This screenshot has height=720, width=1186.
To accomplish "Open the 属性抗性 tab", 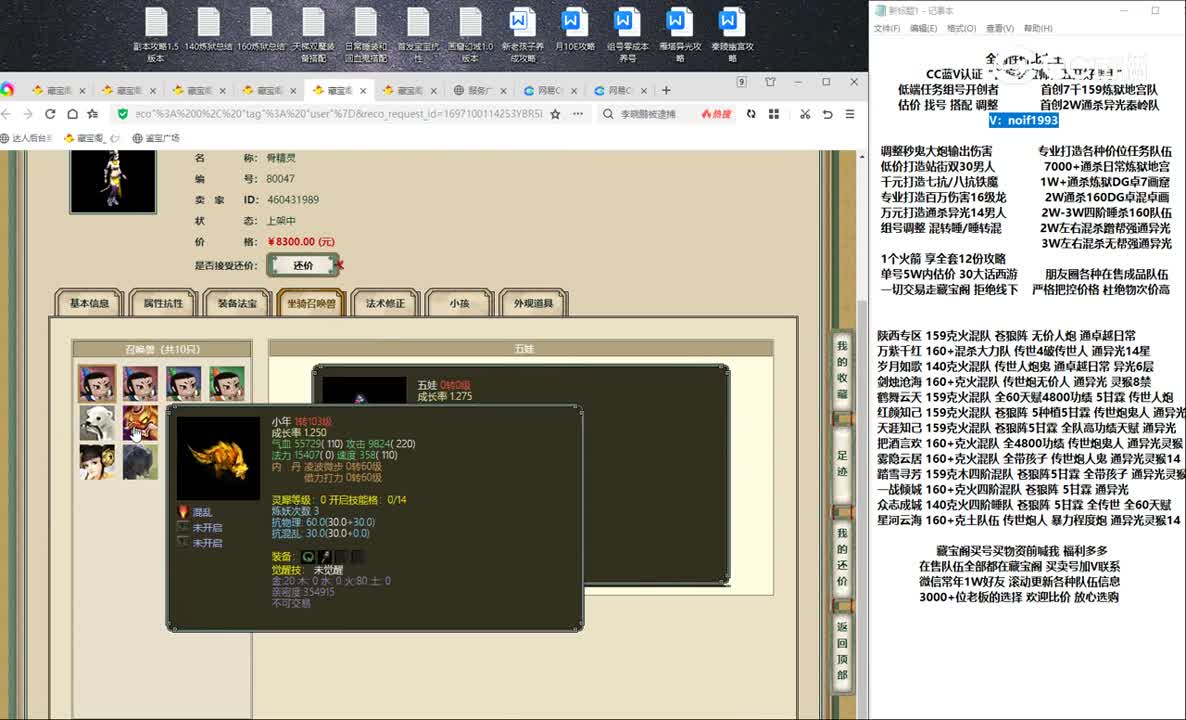I will pyautogui.click(x=163, y=303).
